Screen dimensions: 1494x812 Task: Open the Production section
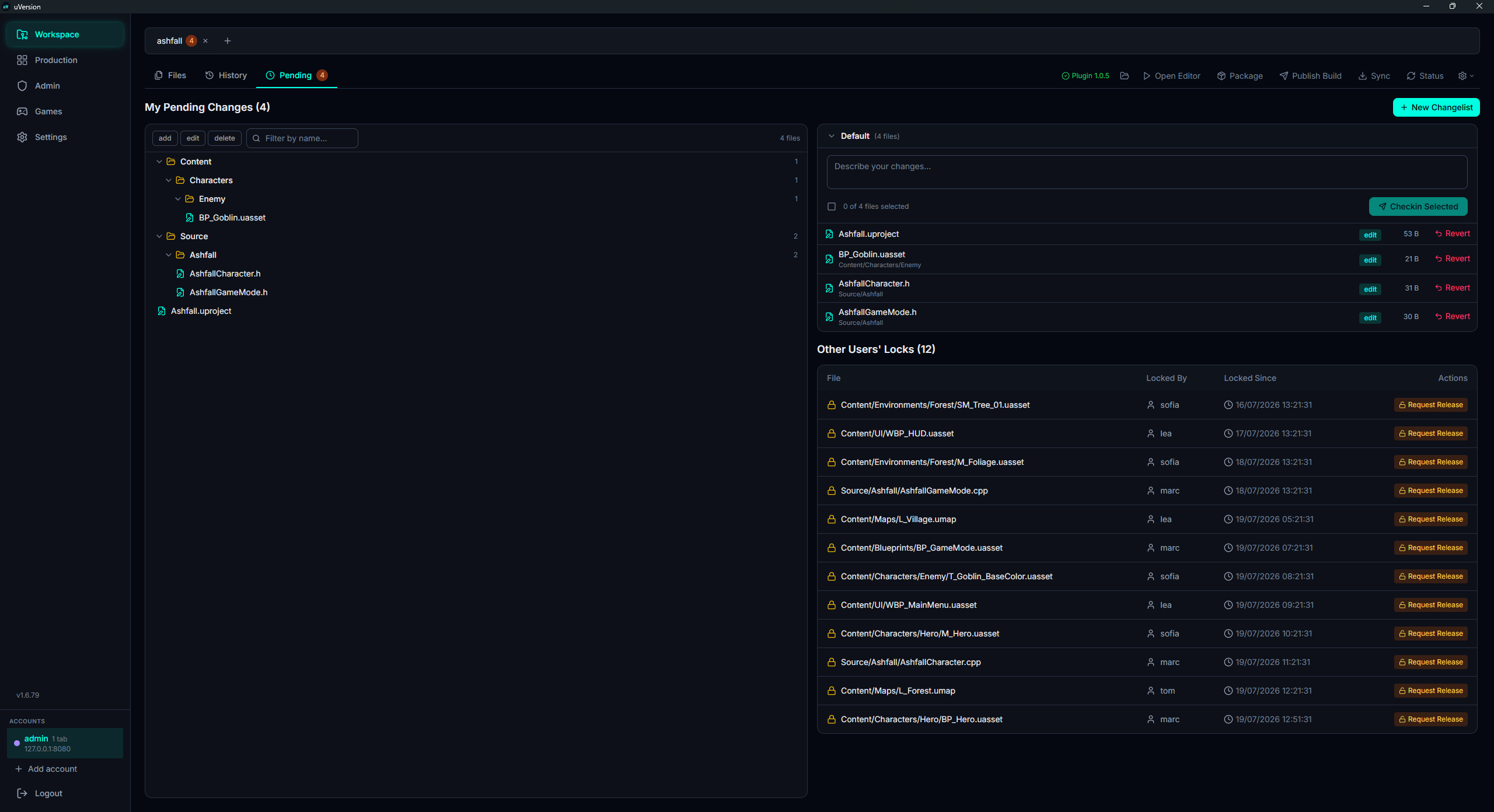65,60
